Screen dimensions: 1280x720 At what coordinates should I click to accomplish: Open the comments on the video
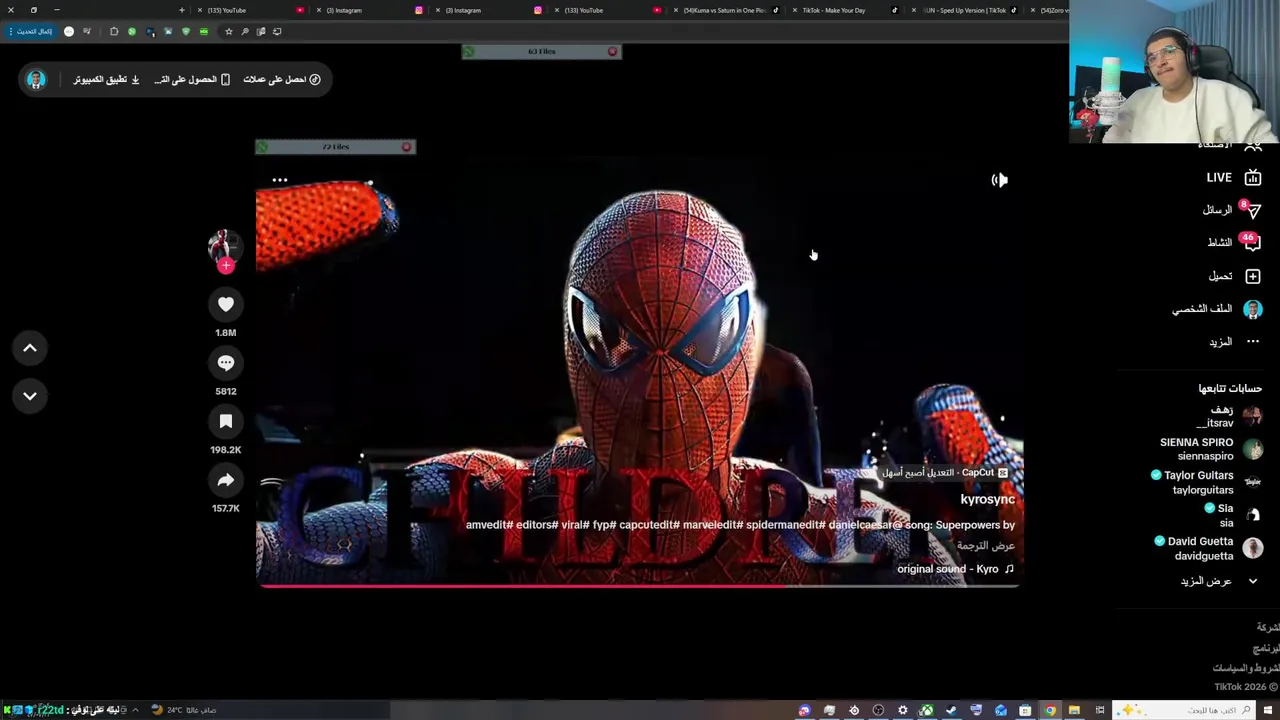[226, 363]
